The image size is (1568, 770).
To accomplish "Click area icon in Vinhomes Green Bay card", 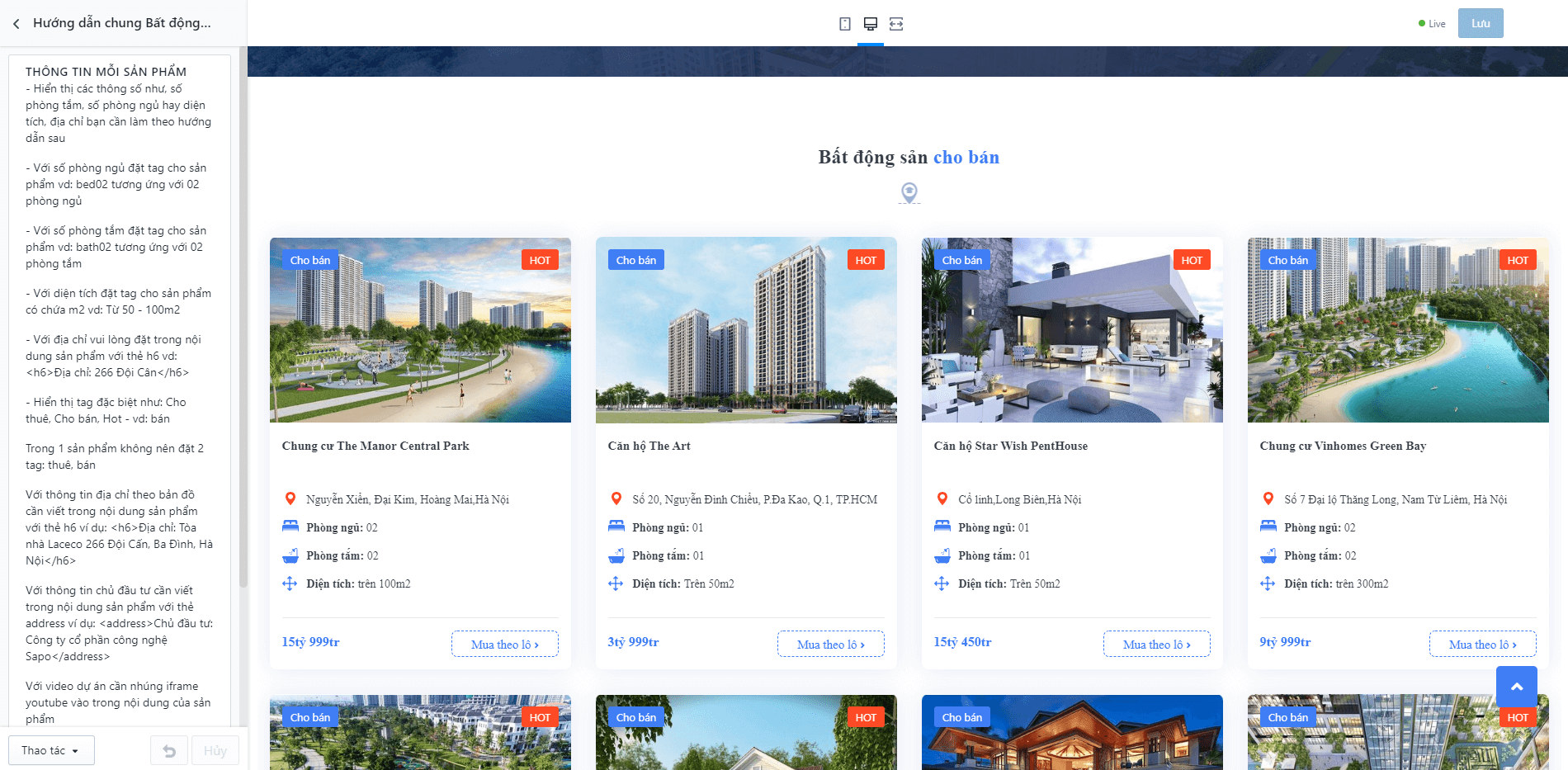I will click(x=1268, y=583).
